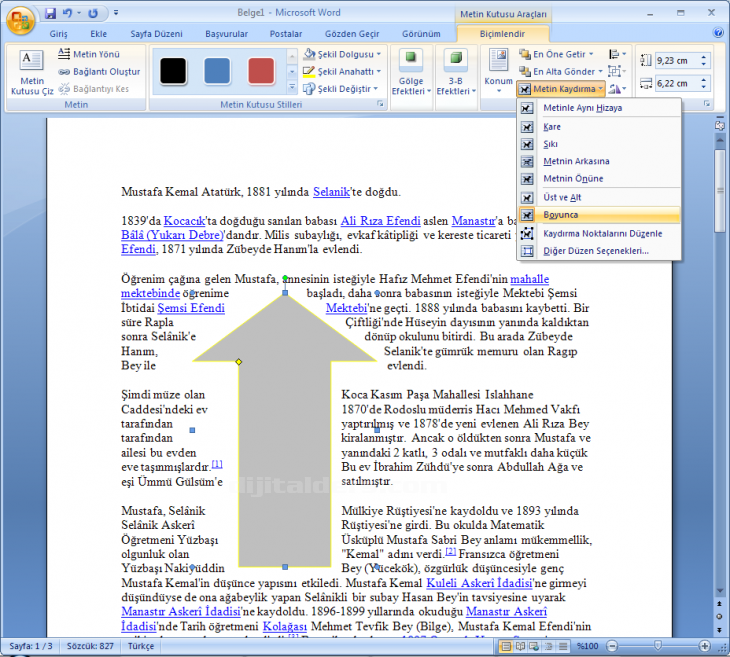Follow the Ali Rıza Efendi link

380,221
